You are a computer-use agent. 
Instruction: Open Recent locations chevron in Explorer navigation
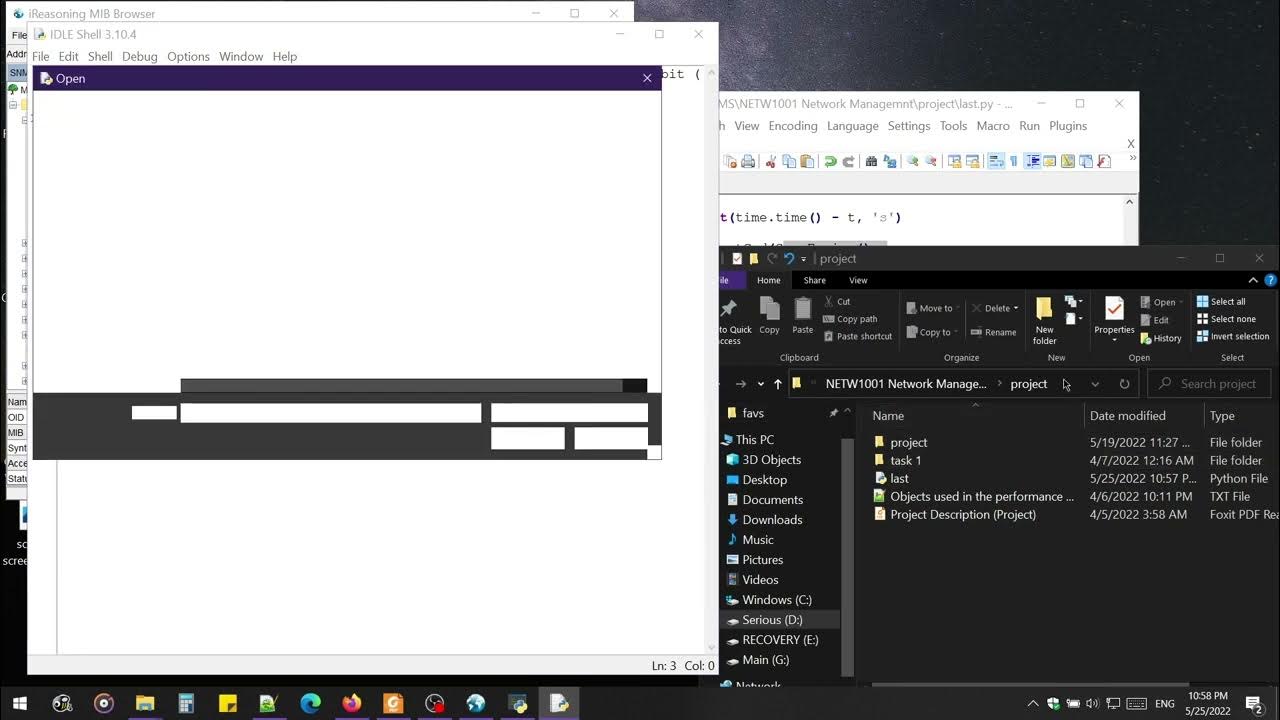coord(761,384)
